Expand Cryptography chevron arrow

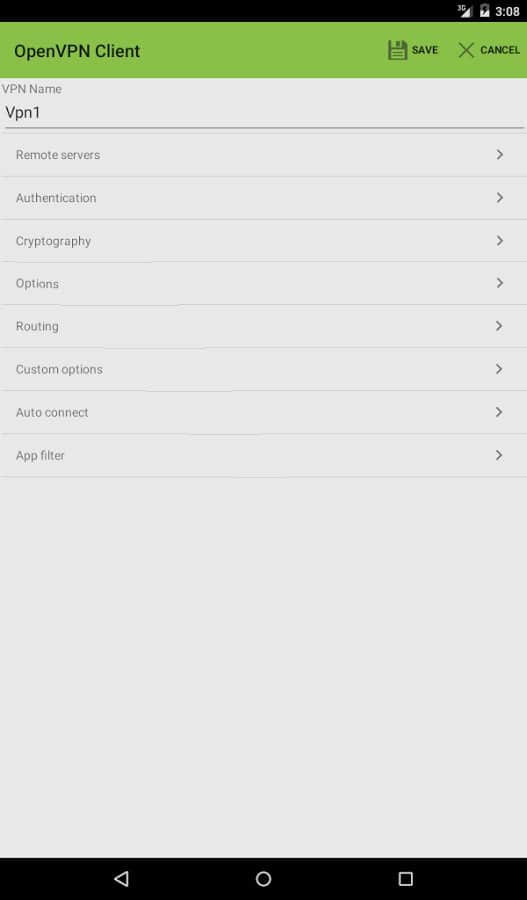[499, 240]
